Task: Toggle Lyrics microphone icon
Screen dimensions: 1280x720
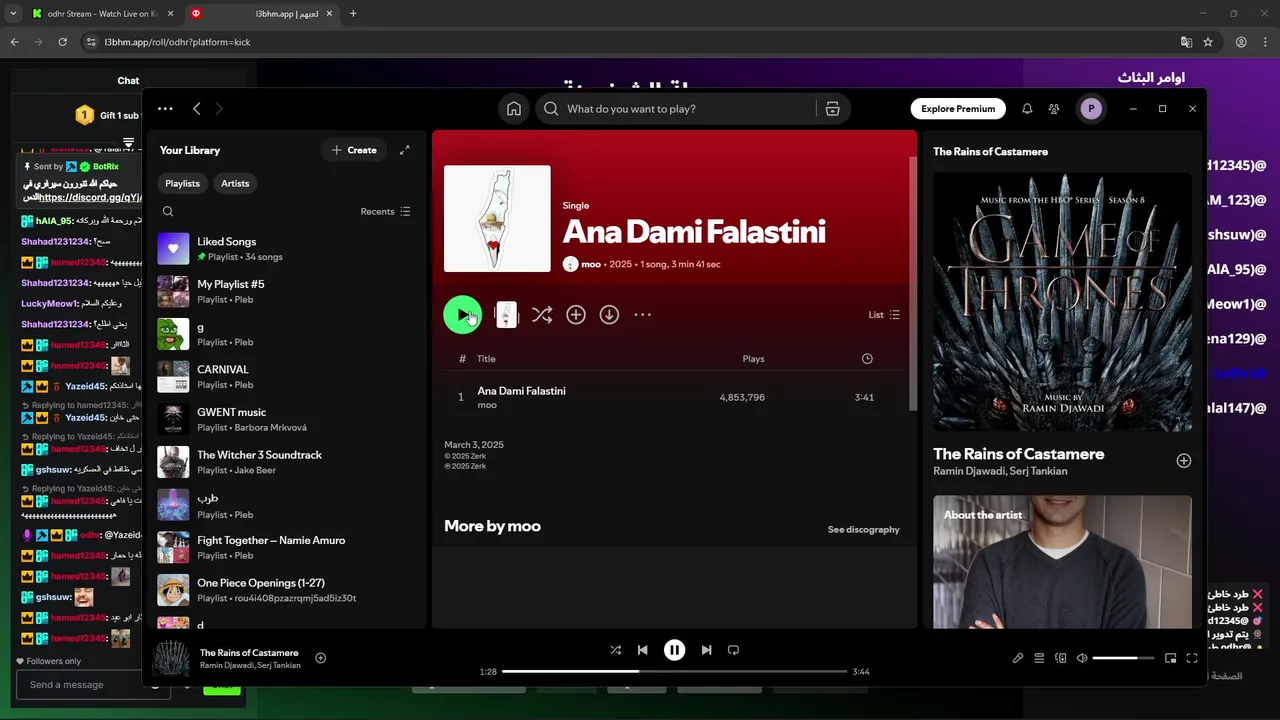Action: point(1018,658)
